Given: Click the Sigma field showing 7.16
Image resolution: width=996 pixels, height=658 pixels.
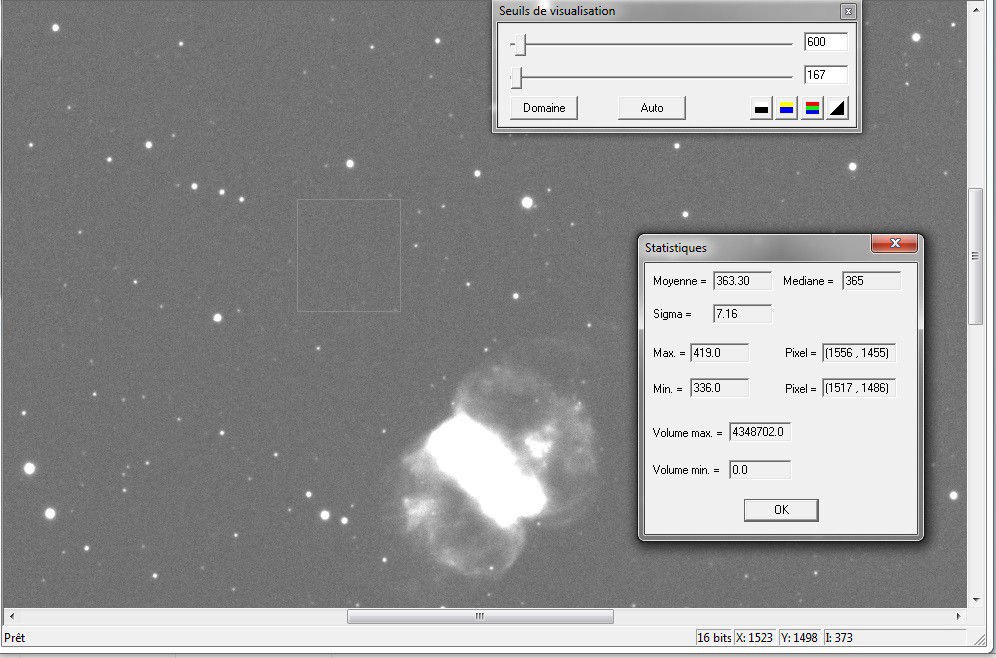Looking at the screenshot, I should (x=742, y=314).
